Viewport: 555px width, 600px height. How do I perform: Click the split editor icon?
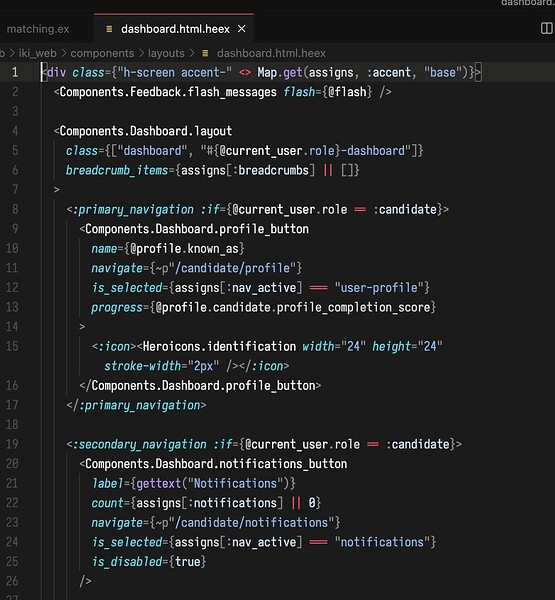coord(546,28)
